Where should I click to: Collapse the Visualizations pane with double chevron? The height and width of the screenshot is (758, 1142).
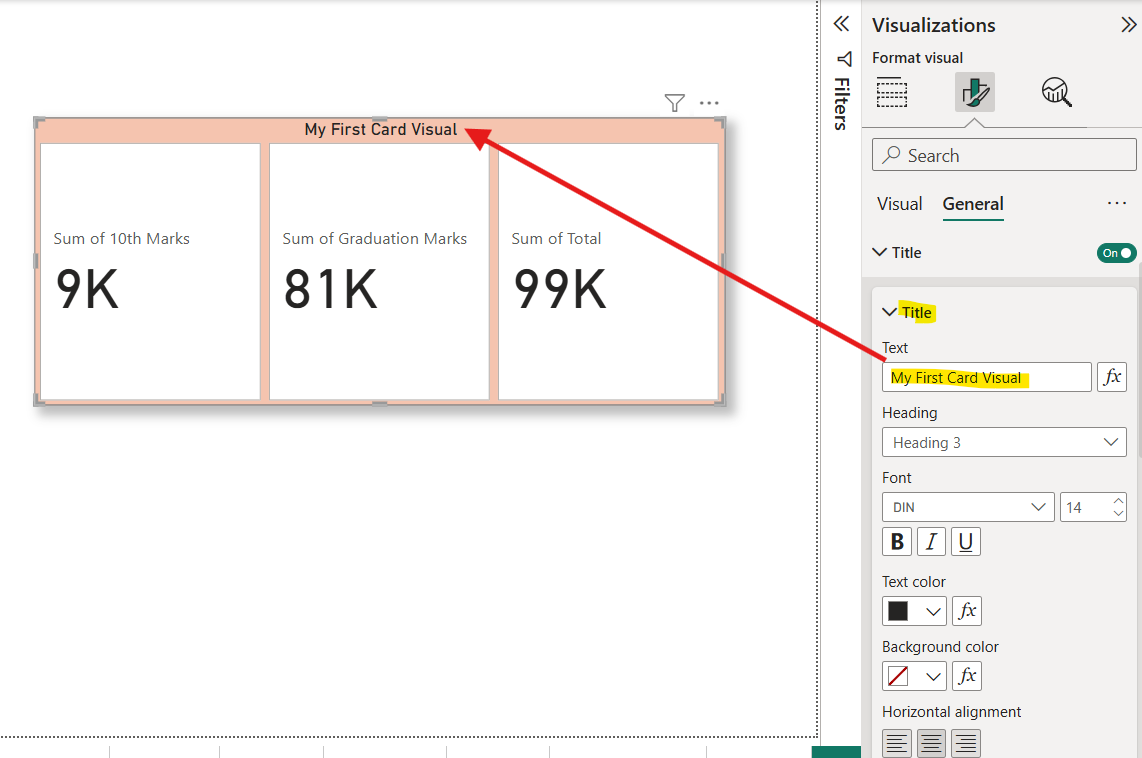click(x=1128, y=24)
